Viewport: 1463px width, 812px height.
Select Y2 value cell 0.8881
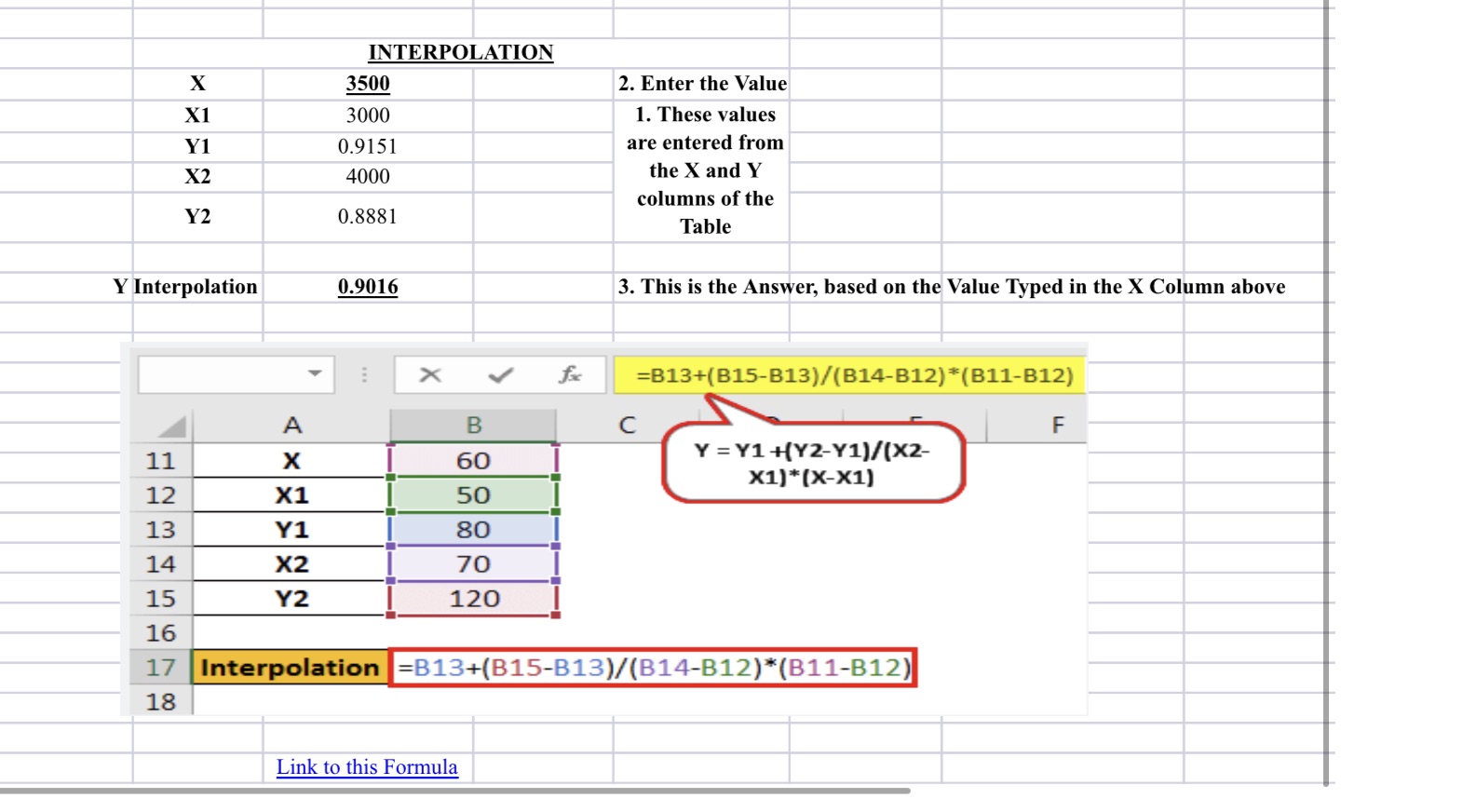(368, 216)
